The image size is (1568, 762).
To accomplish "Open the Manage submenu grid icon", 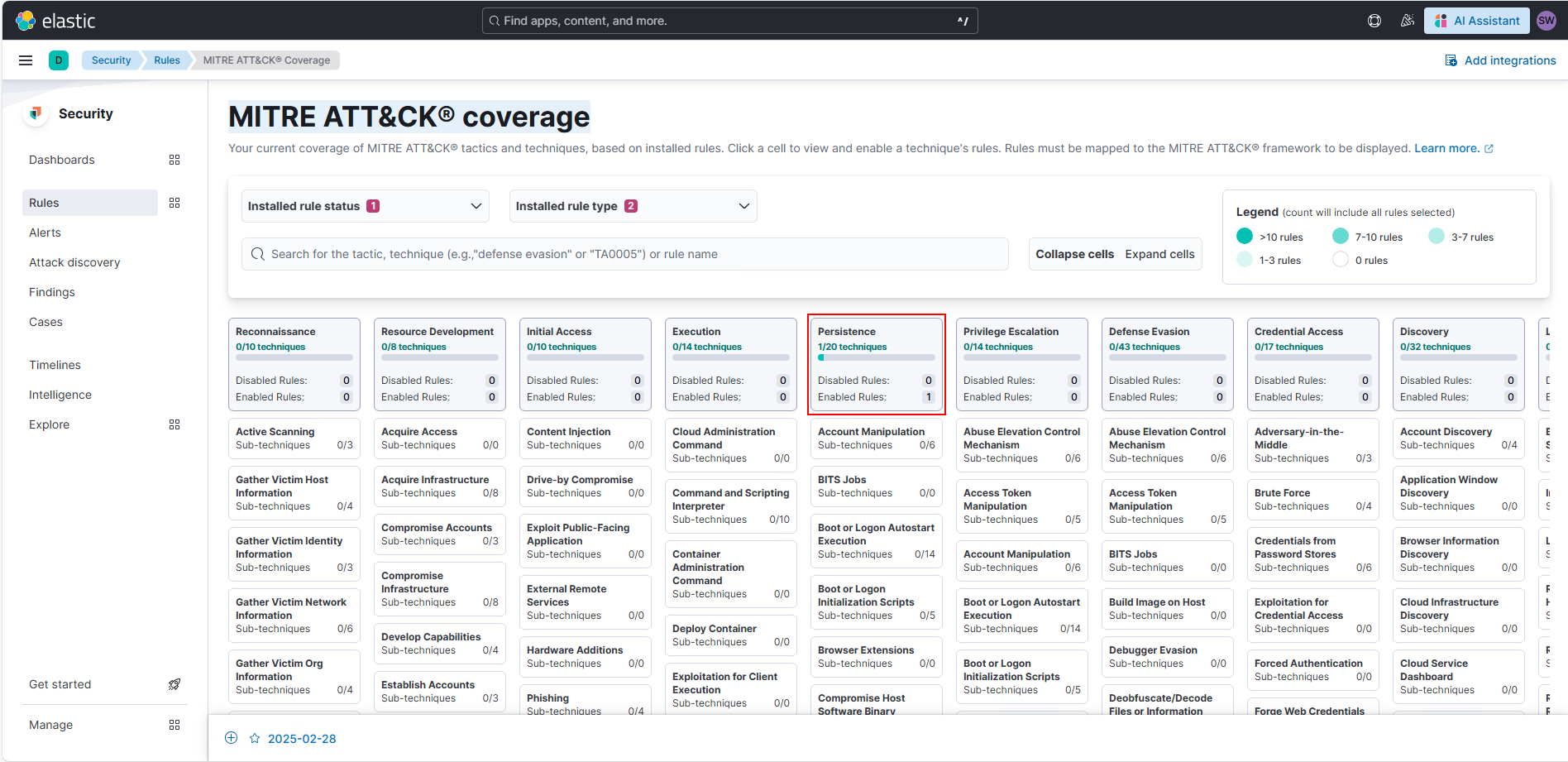I will tap(174, 725).
